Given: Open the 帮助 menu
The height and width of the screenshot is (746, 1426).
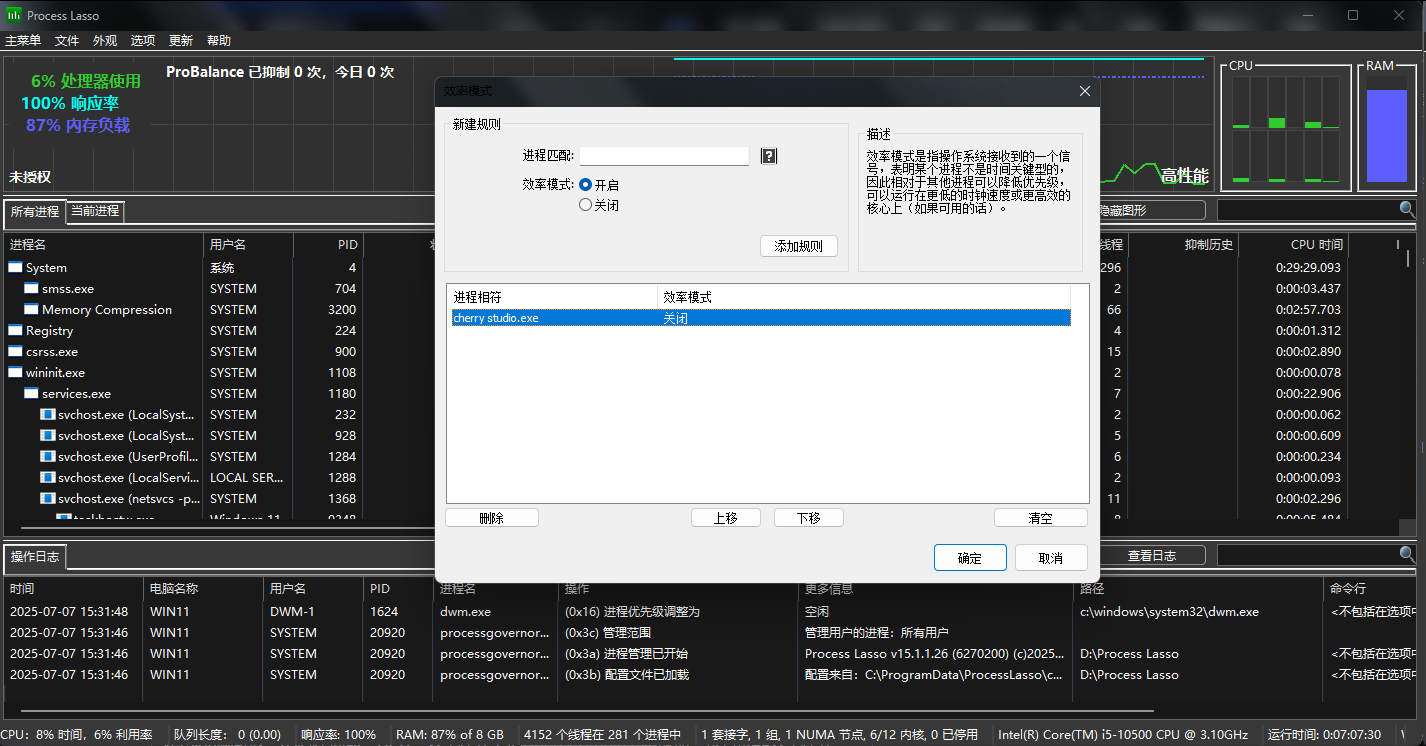Looking at the screenshot, I should click(219, 41).
